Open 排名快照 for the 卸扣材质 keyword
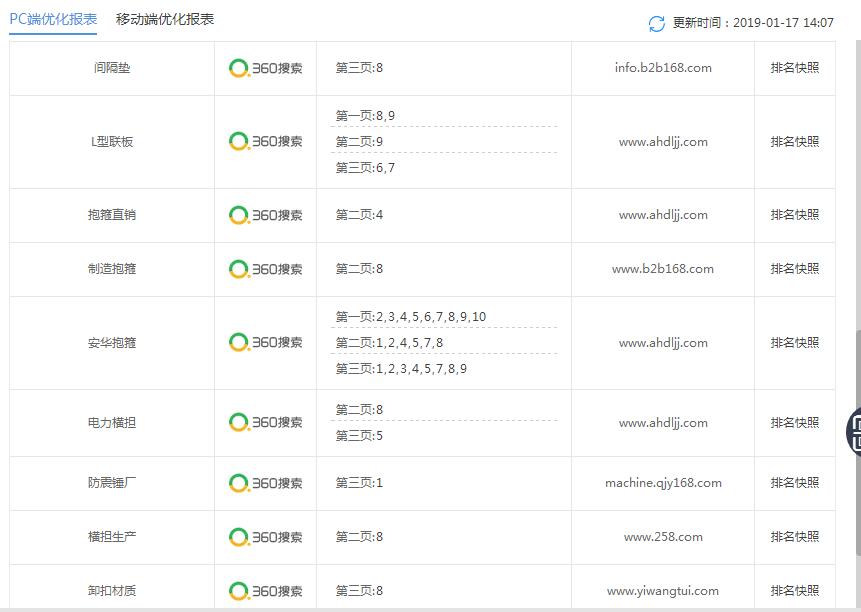 point(794,591)
